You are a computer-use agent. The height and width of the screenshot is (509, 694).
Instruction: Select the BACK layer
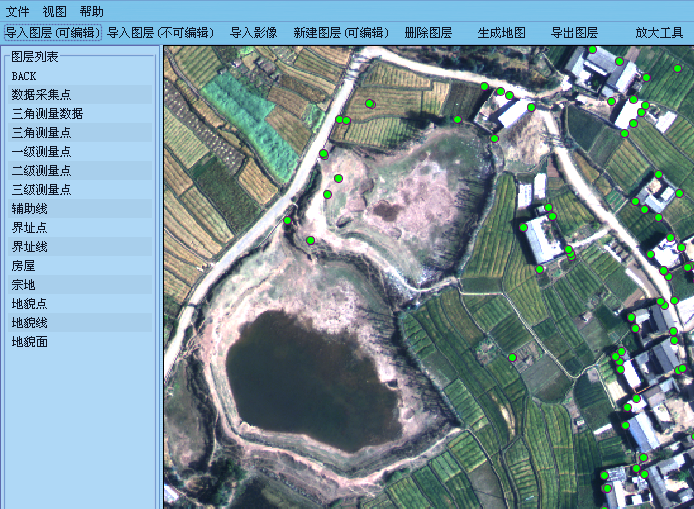tap(80, 76)
